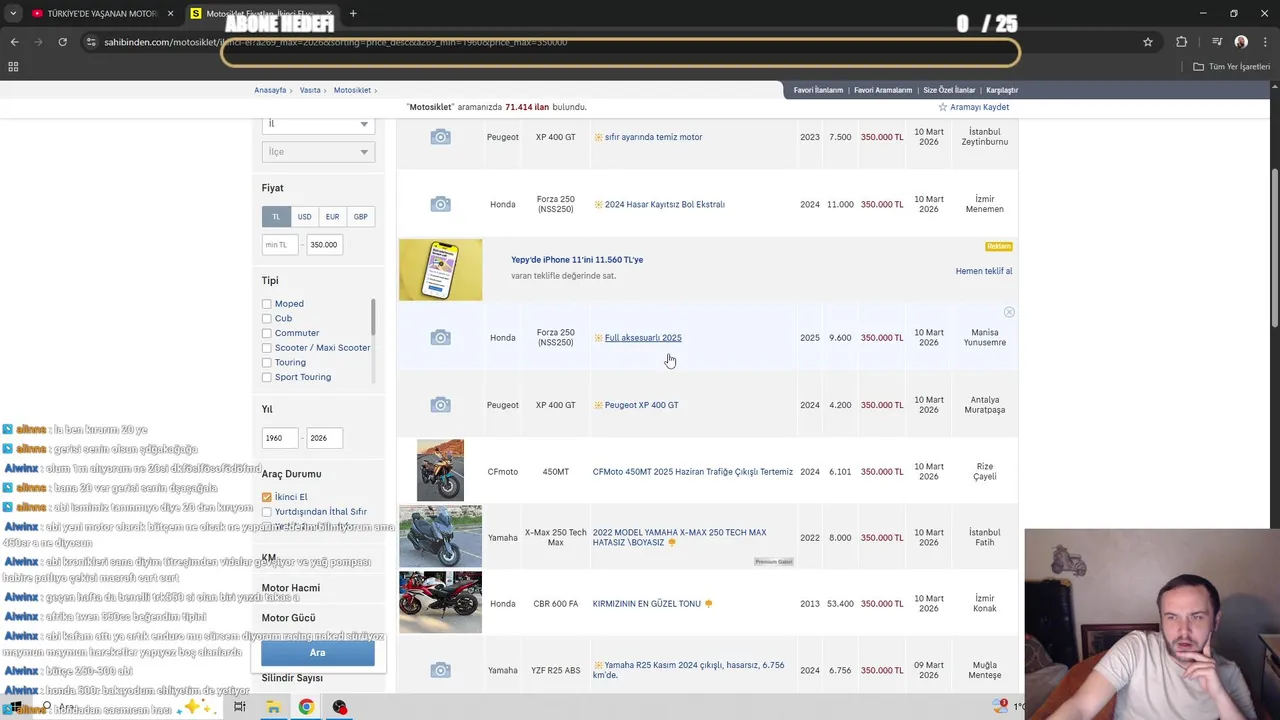Tick the Yurtdışından İthal Sıfır checkbox
Screen dimensions: 1280x720
266,512
